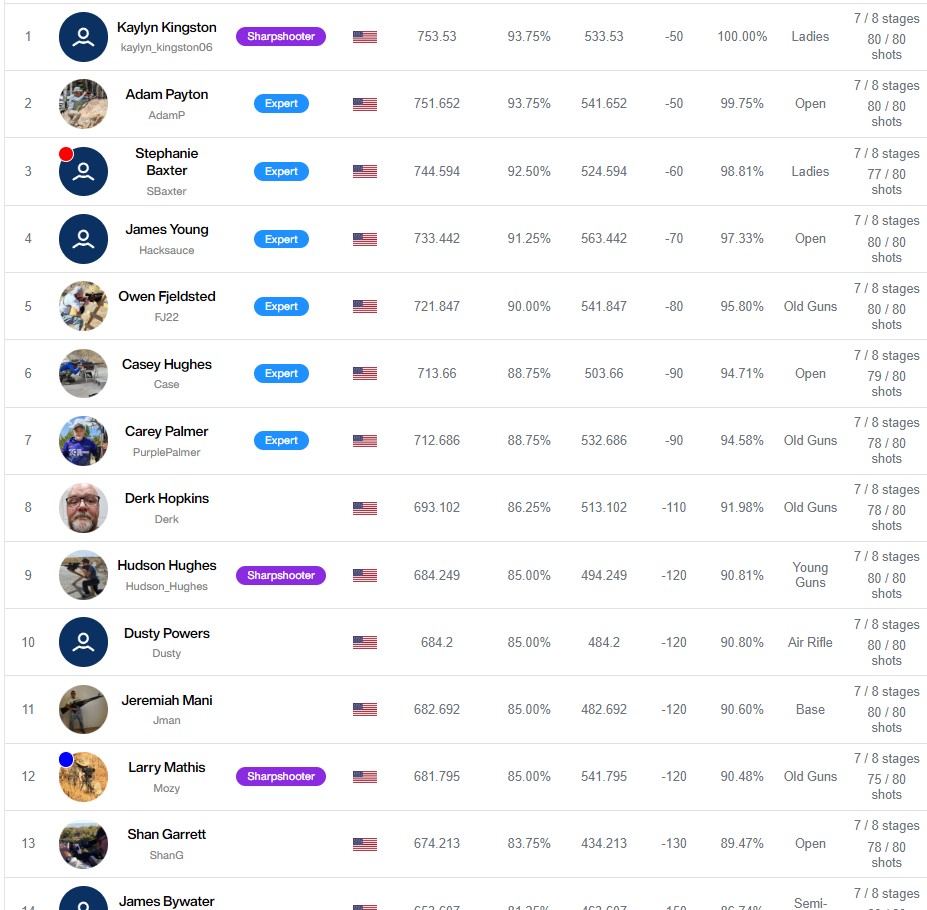
Task: Open Carey Palmer's name link
Action: [167, 432]
